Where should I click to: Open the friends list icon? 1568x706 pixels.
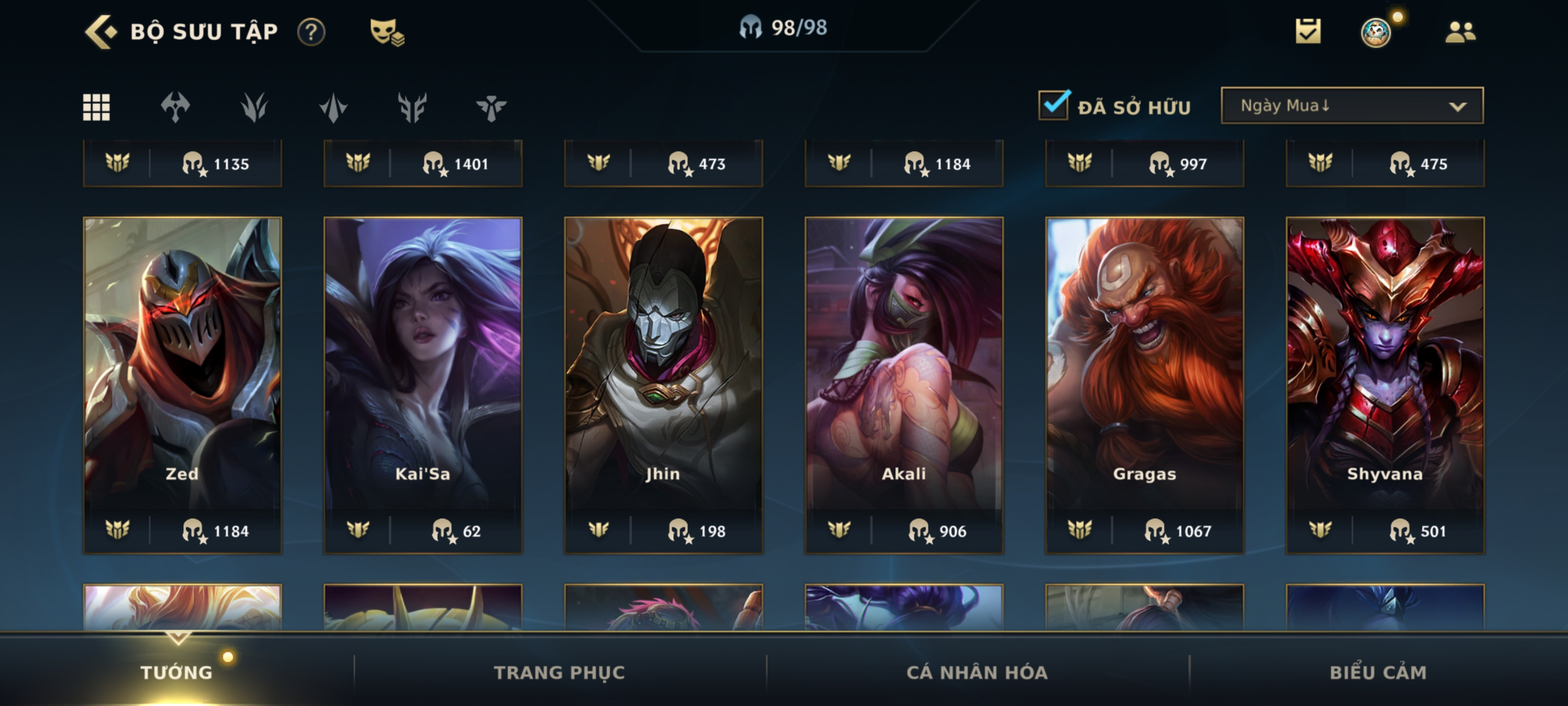1460,32
